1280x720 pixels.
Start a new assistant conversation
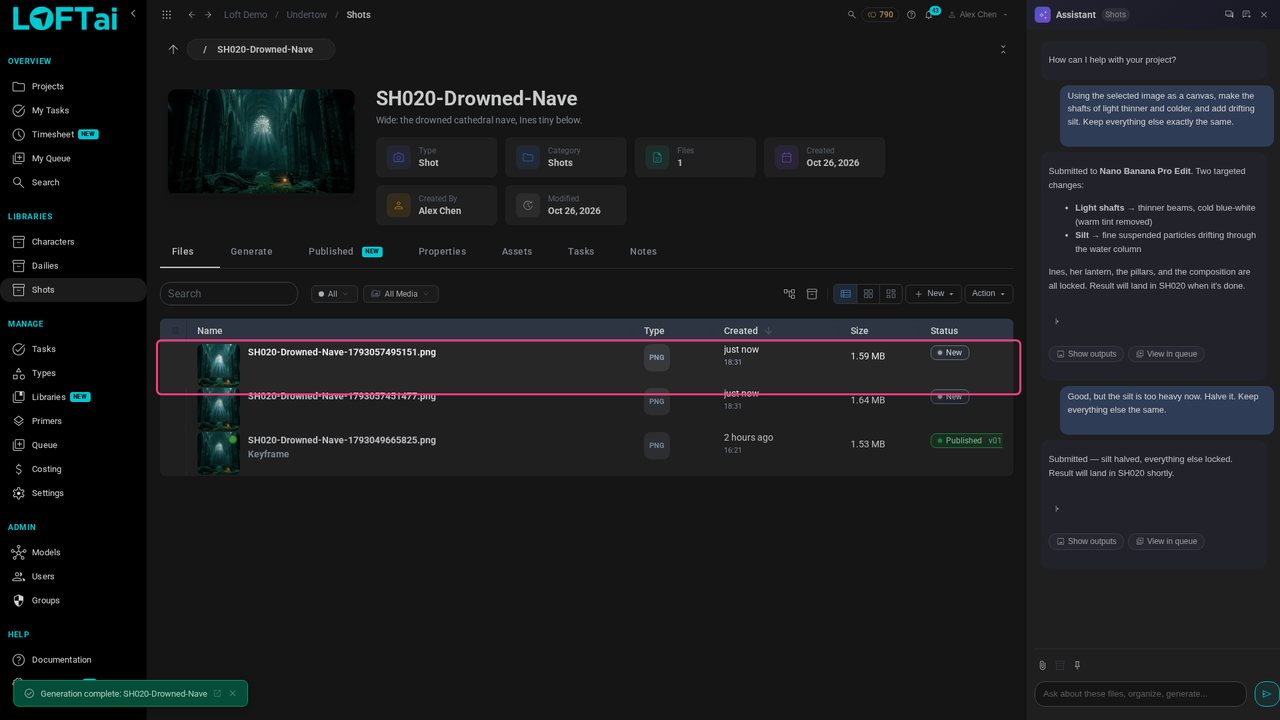[x=1246, y=15]
